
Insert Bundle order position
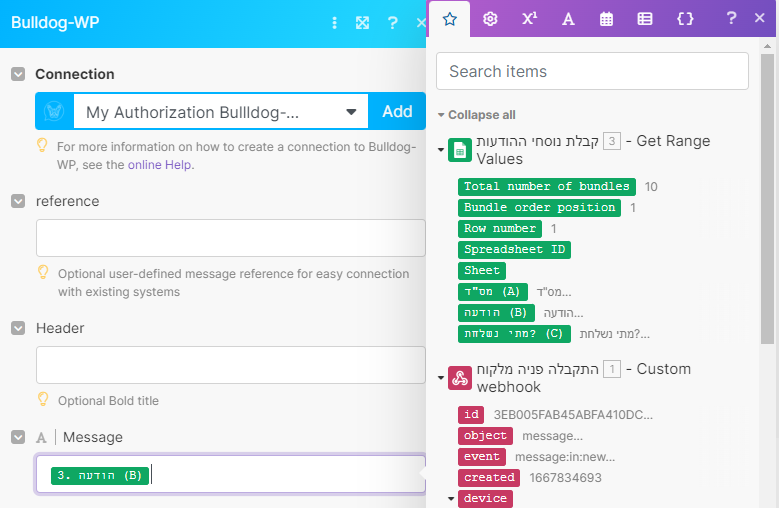tap(539, 208)
